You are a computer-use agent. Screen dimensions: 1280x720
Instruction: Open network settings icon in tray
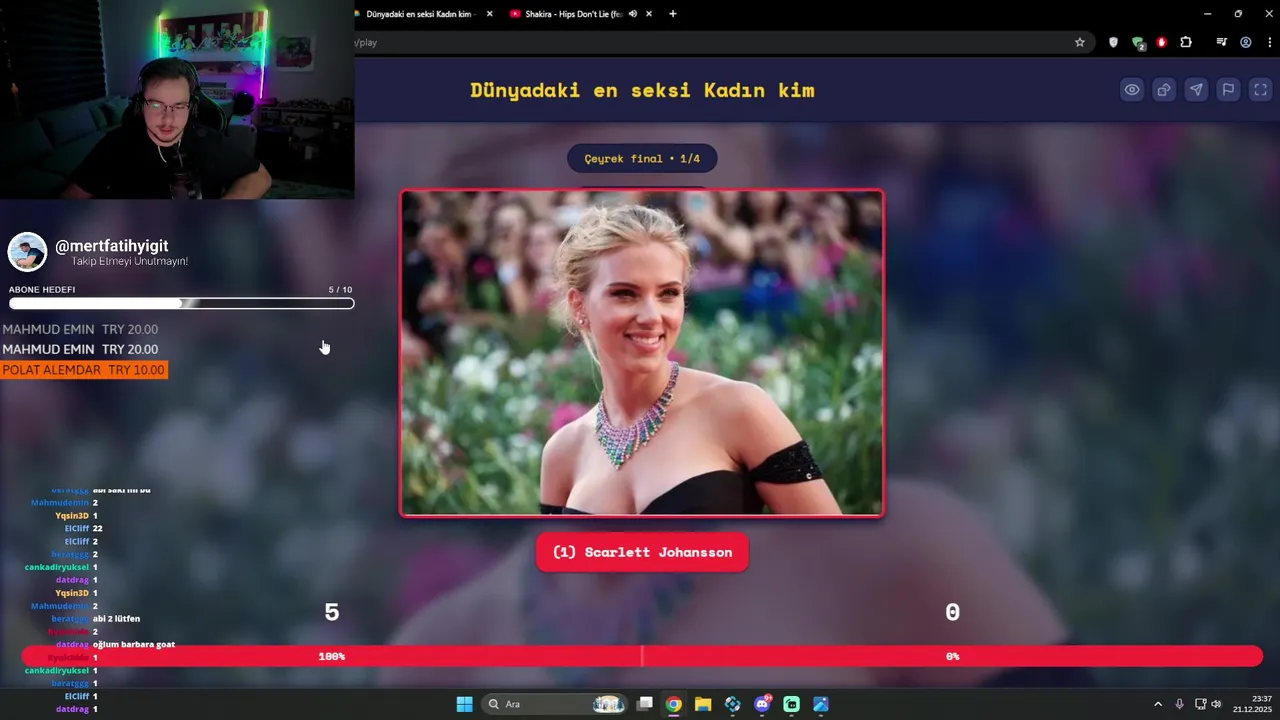point(1200,704)
